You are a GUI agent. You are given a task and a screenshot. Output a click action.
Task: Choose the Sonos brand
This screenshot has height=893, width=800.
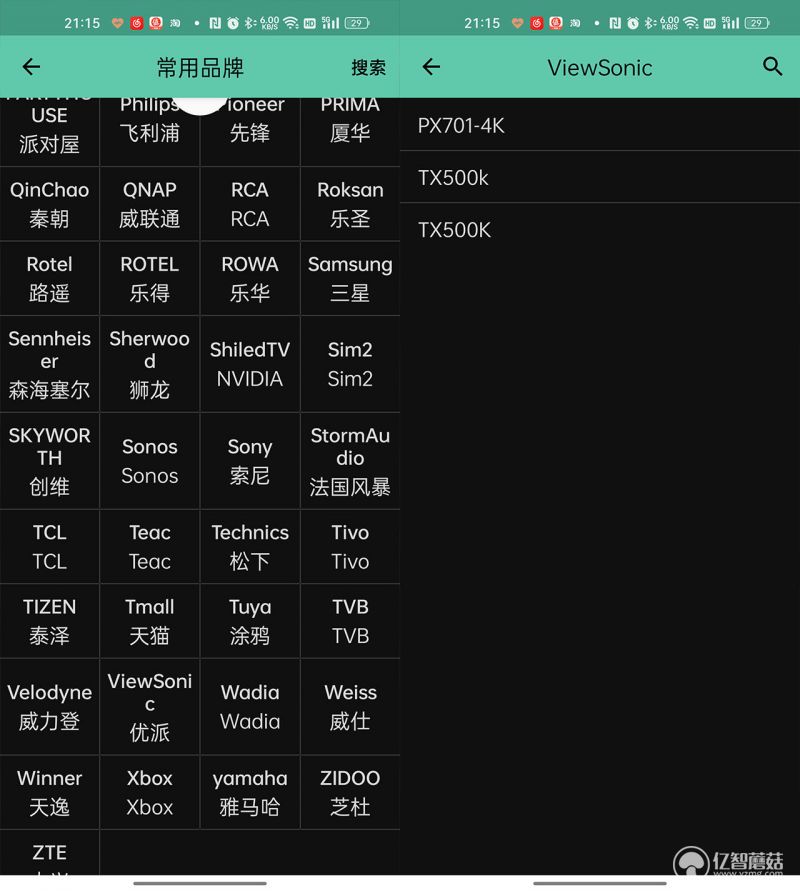click(x=150, y=461)
